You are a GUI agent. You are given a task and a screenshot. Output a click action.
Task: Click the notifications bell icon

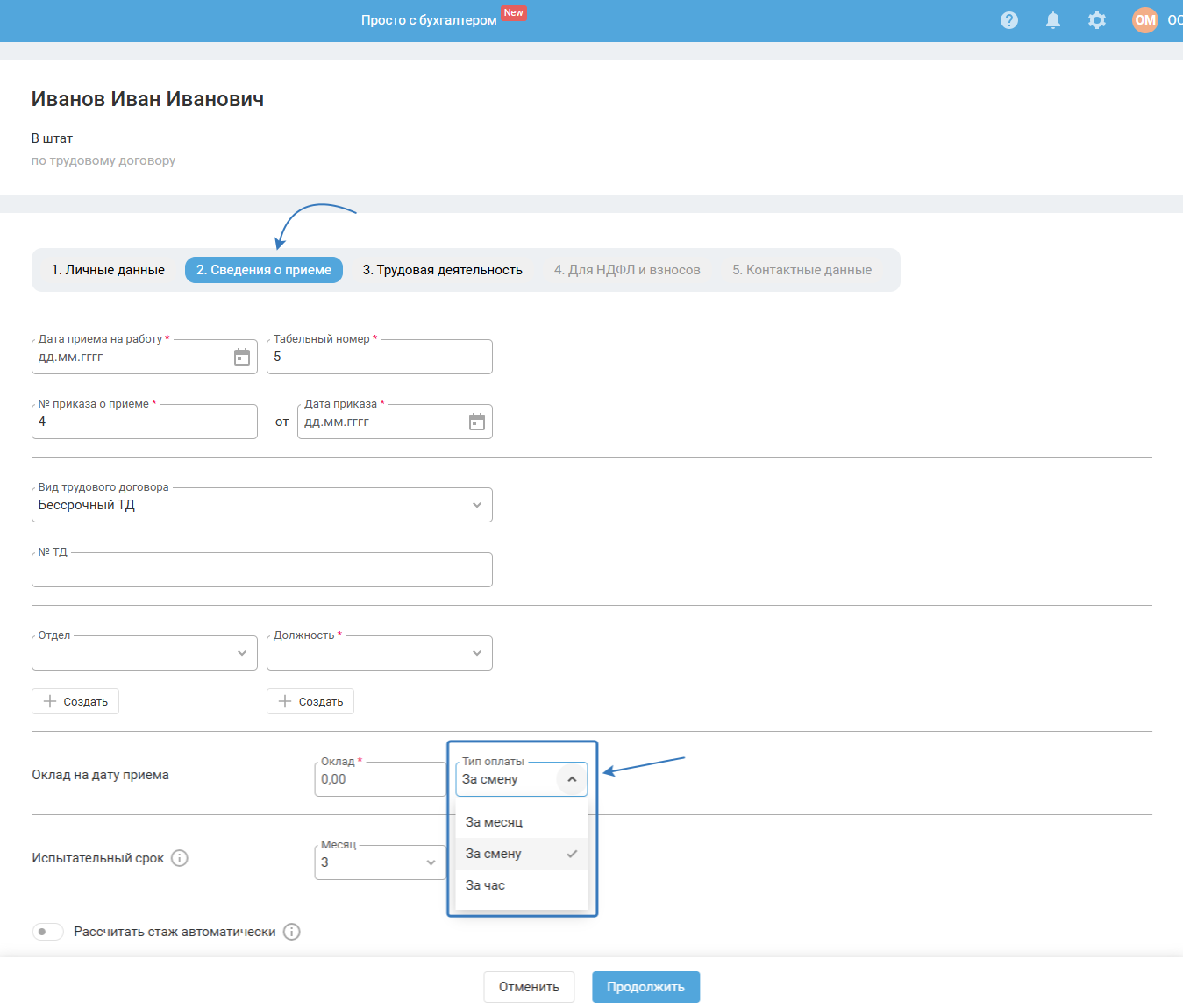[1053, 20]
